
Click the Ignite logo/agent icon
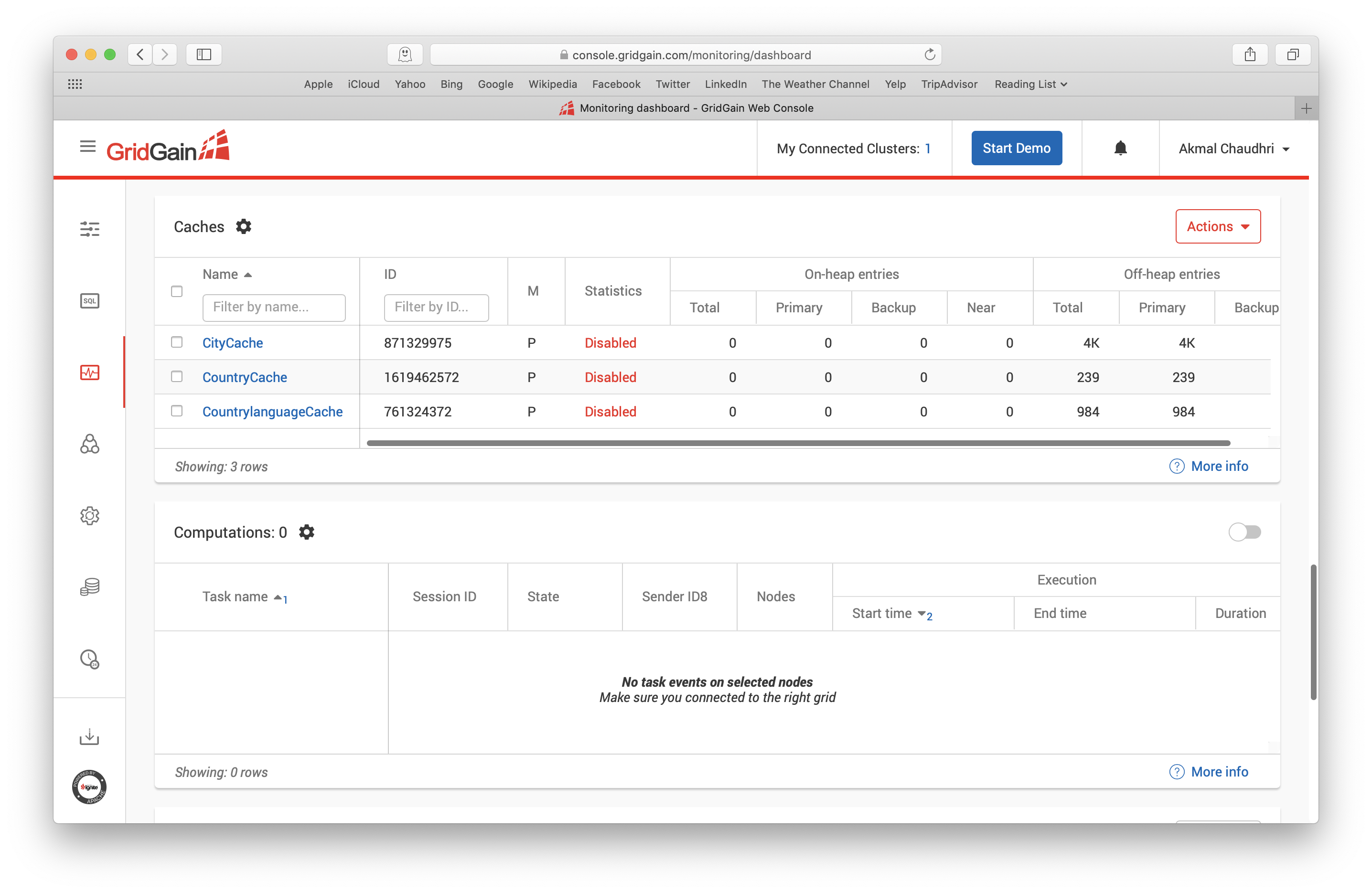tap(89, 786)
